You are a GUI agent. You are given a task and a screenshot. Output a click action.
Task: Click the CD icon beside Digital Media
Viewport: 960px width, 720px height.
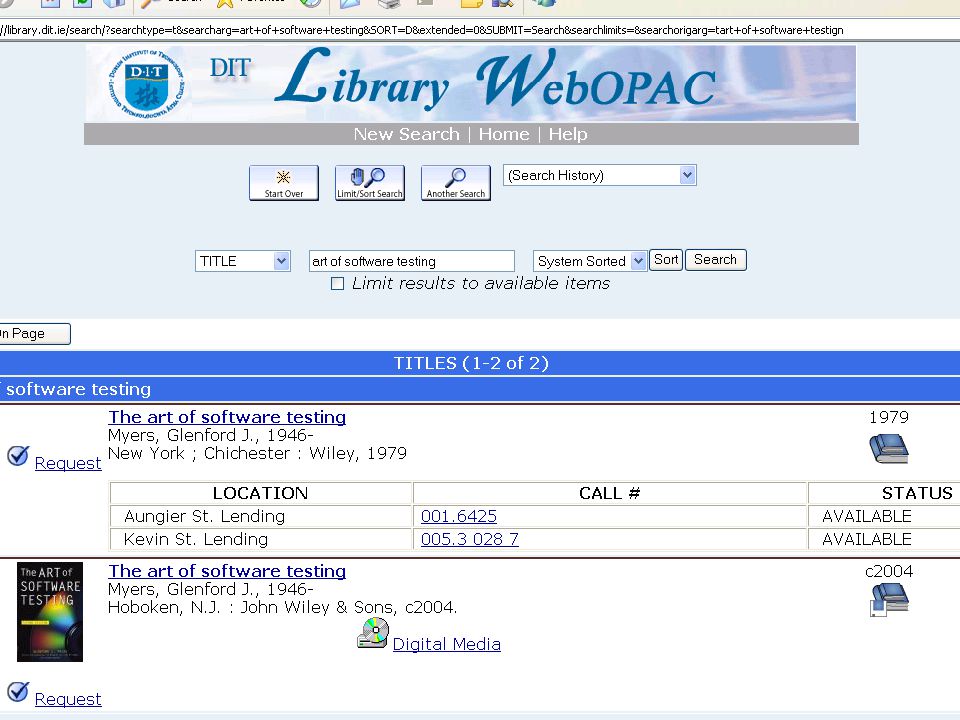tap(373, 633)
